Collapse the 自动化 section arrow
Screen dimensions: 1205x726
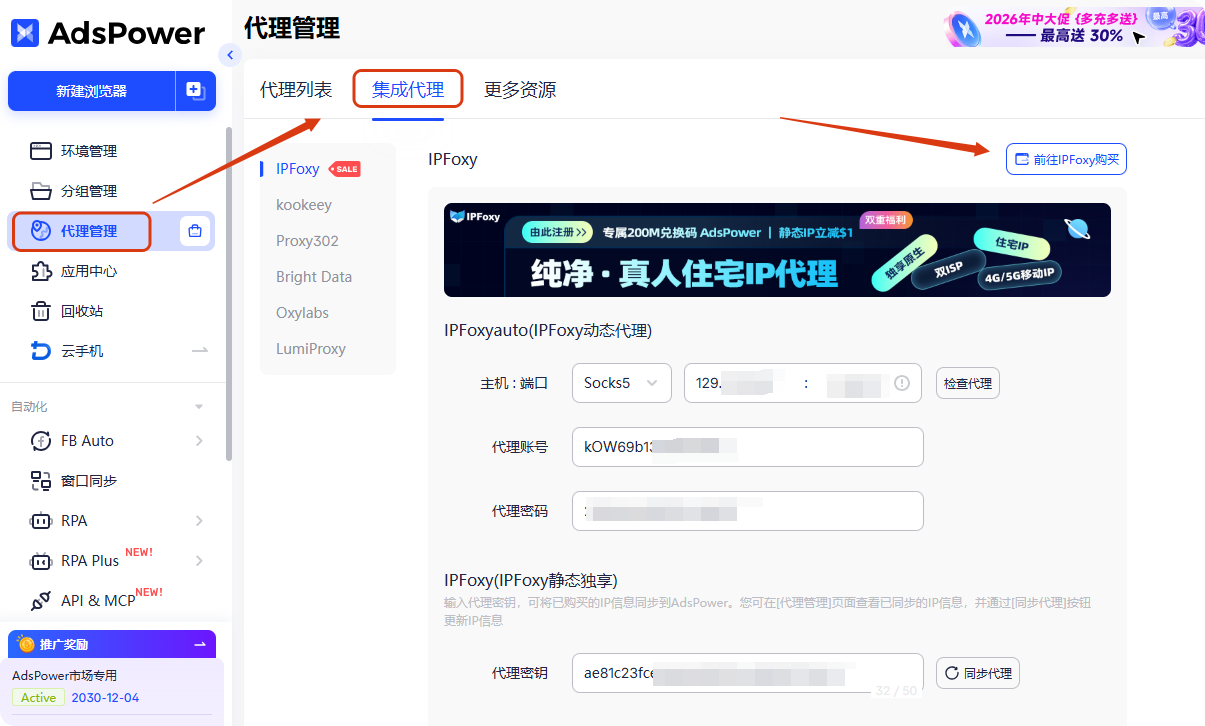tap(199, 407)
